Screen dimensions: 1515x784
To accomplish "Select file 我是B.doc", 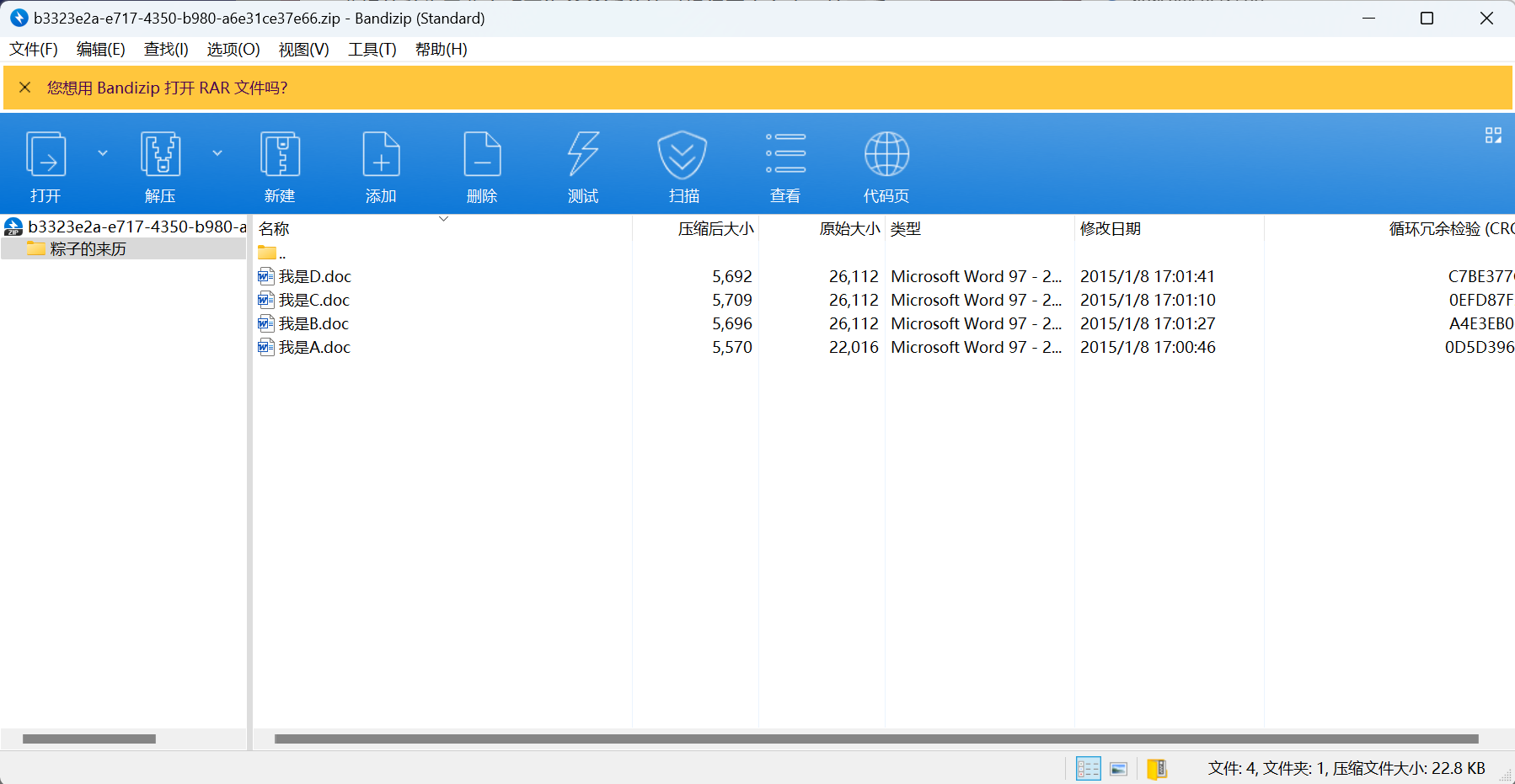I will click(x=313, y=323).
